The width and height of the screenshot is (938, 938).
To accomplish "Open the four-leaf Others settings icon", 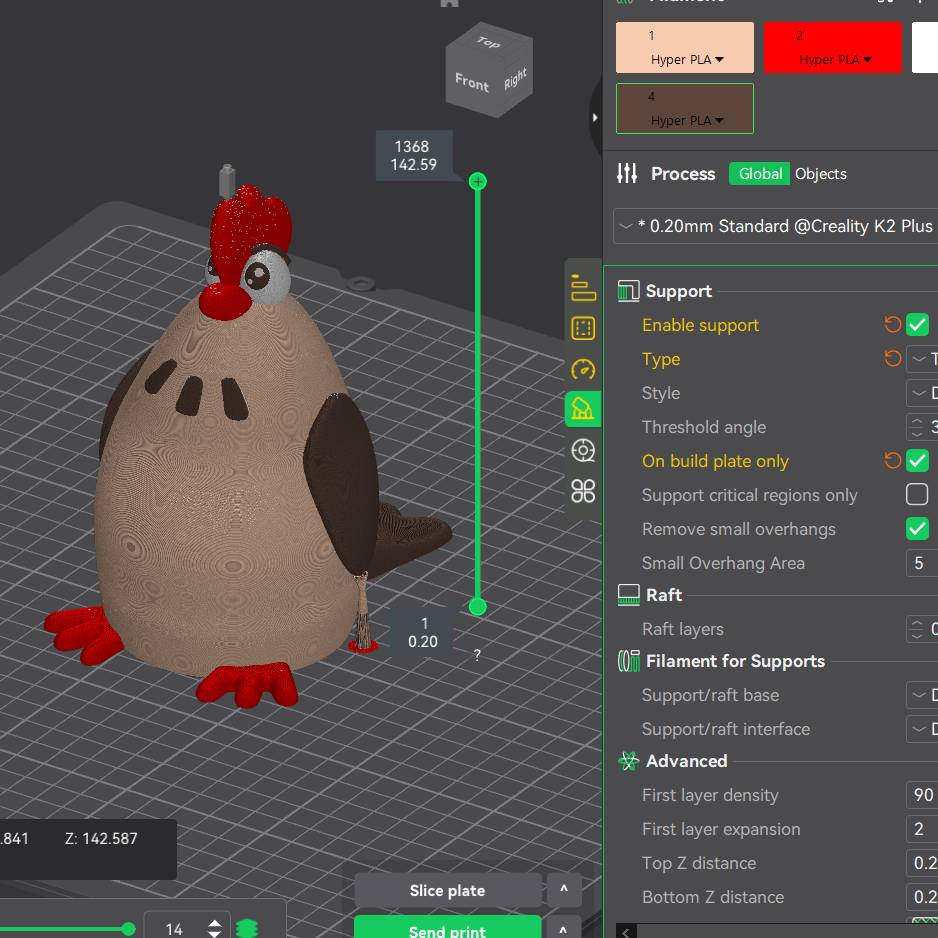I will 583,490.
